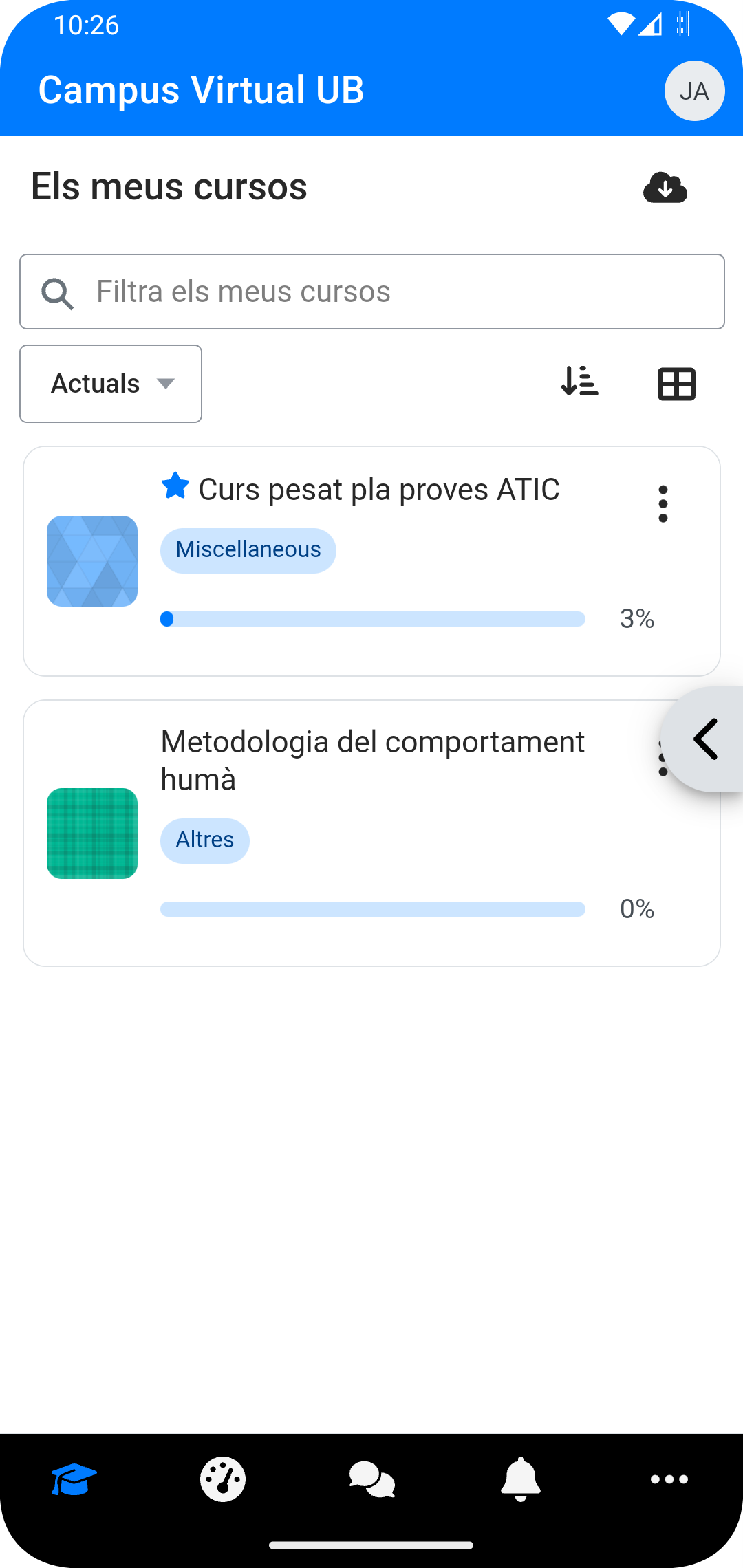743x1568 pixels.
Task: Tap the green Metodologia course thumbnail
Action: [x=92, y=833]
